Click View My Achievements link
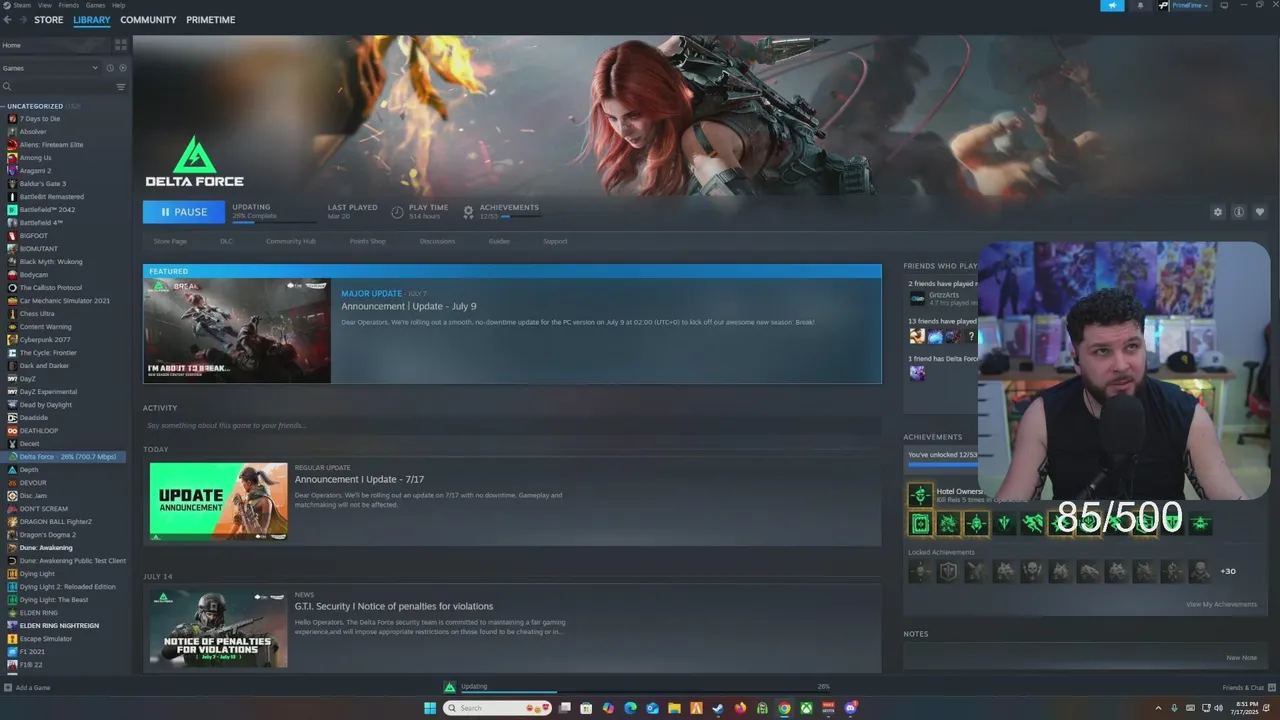 tap(1221, 604)
